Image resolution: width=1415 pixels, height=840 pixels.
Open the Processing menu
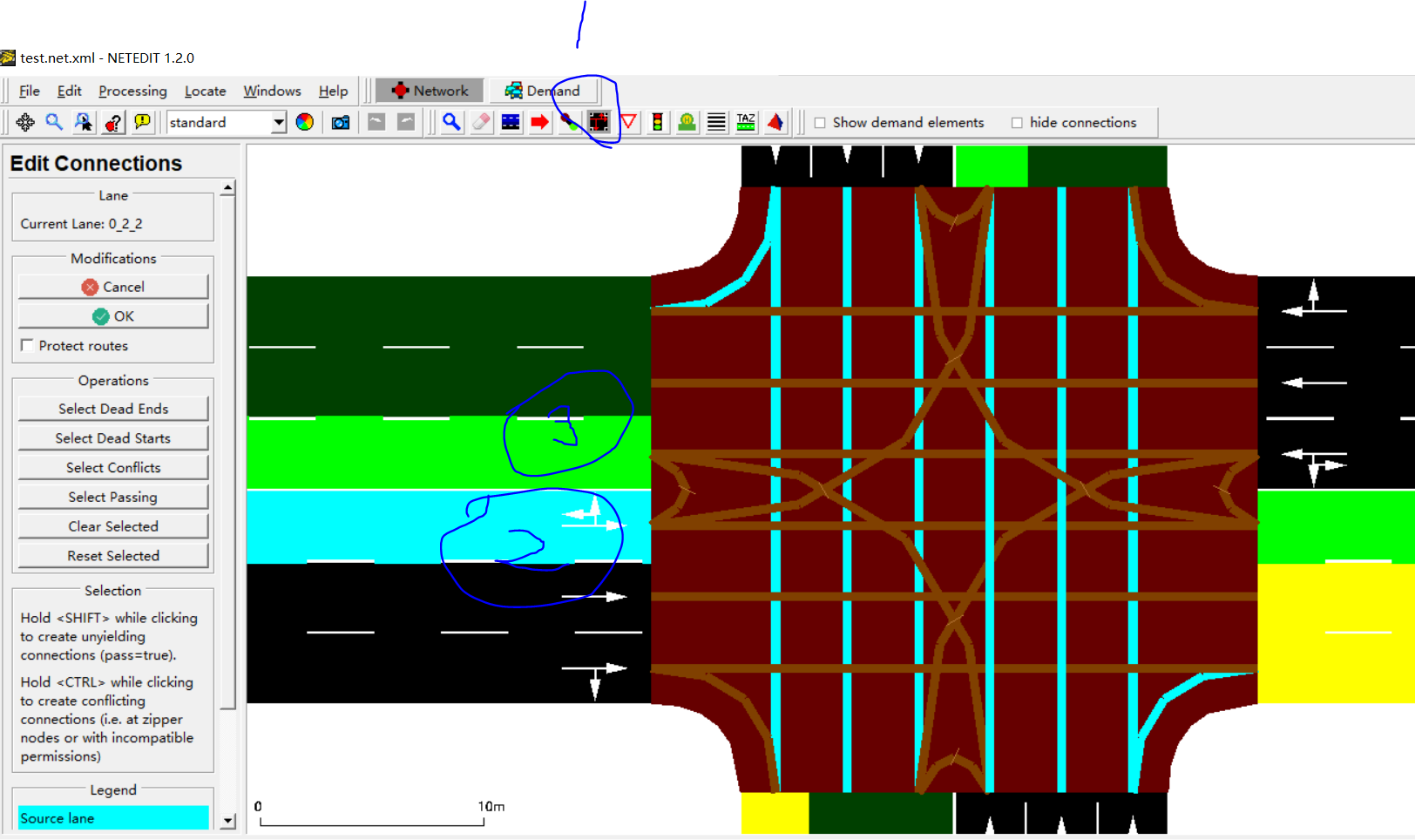[132, 91]
